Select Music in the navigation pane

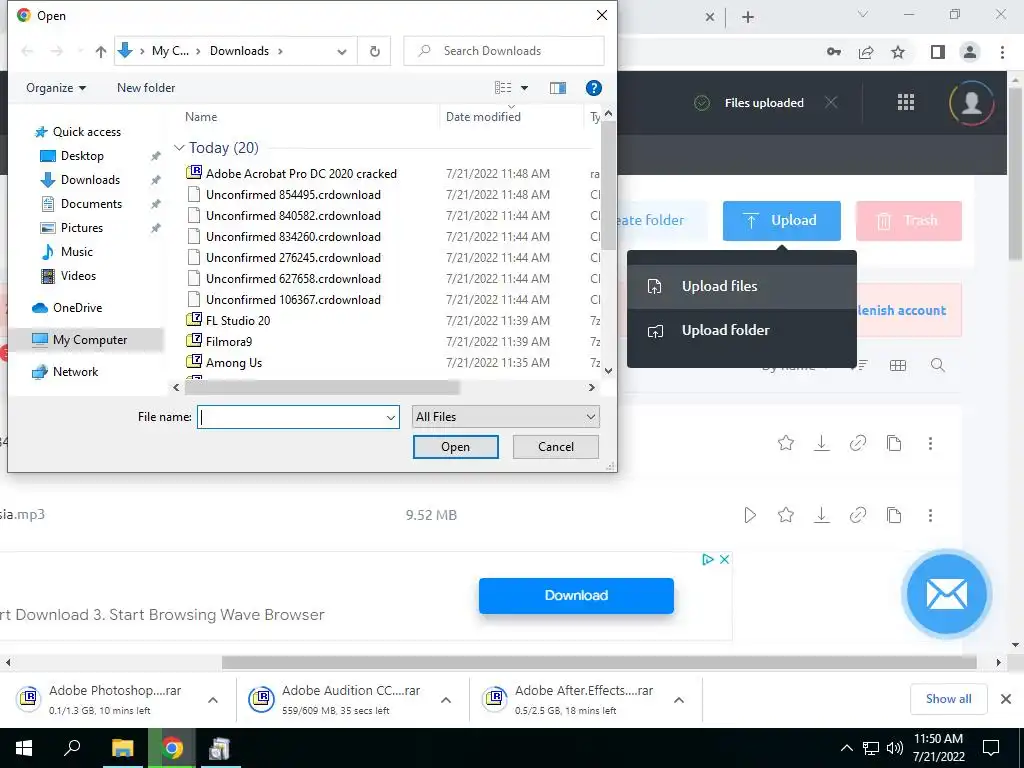point(76,251)
